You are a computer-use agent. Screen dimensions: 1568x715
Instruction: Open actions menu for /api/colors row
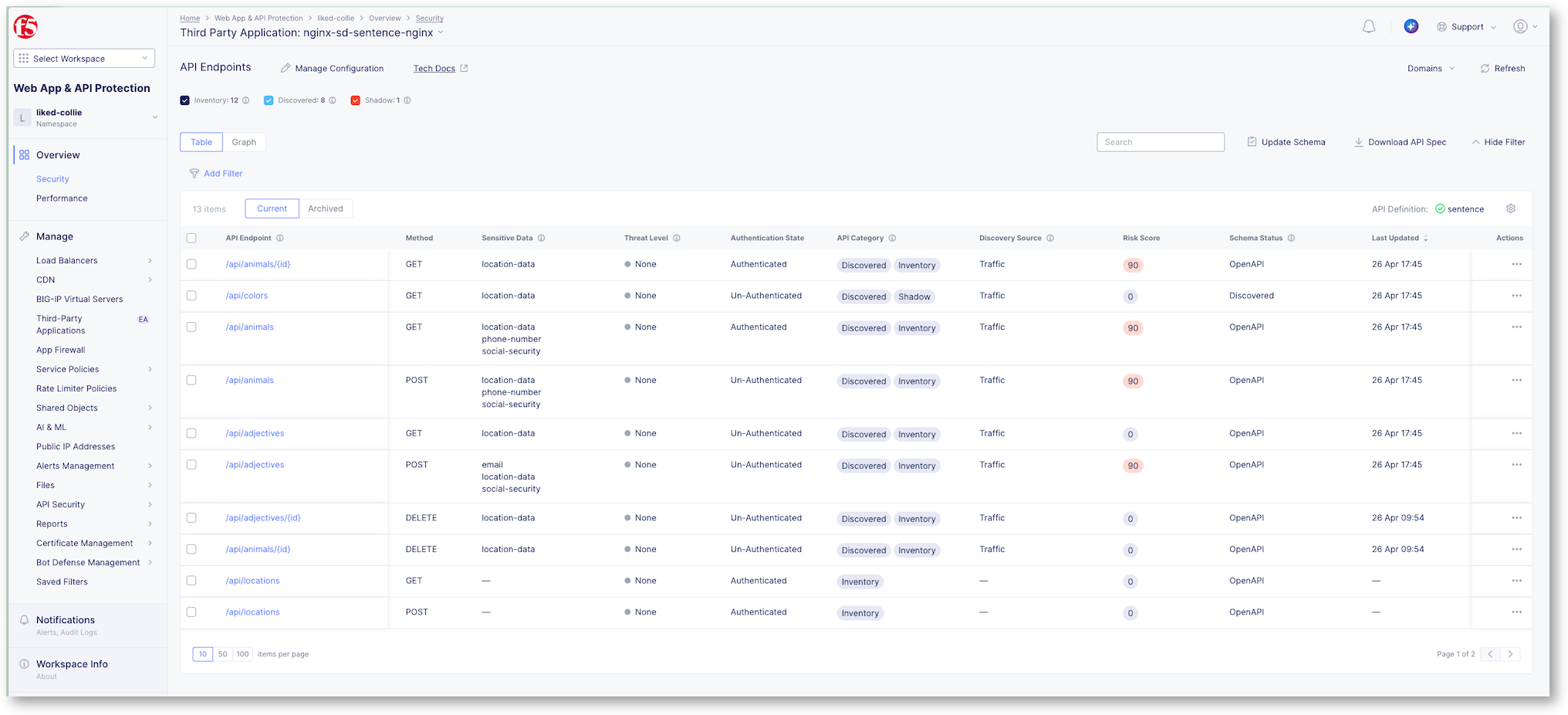pyautogui.click(x=1516, y=296)
